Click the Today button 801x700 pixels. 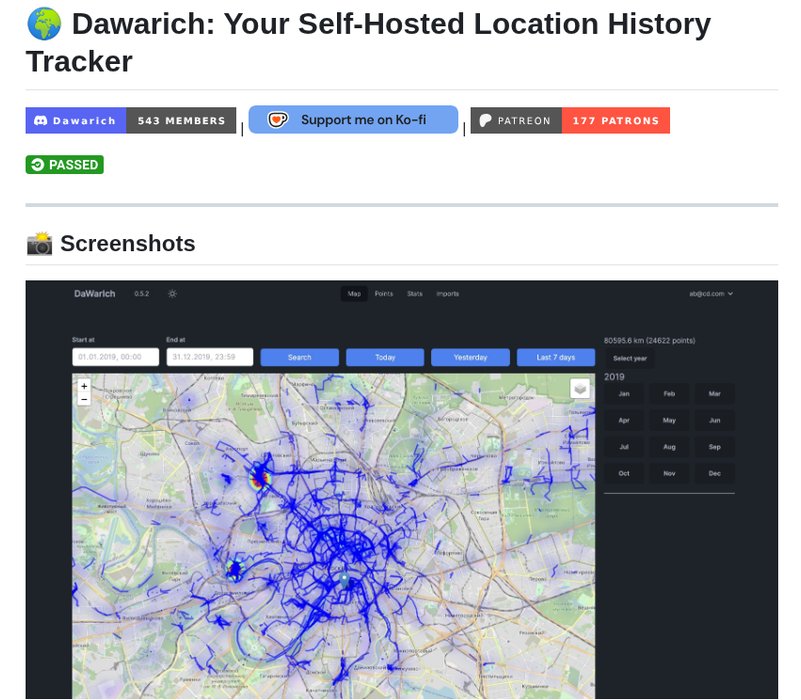pos(385,357)
